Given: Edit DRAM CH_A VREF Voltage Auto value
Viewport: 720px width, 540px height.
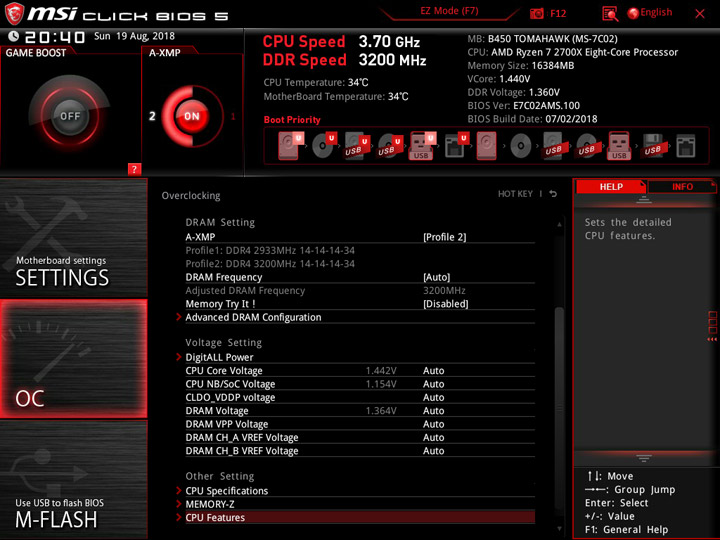Looking at the screenshot, I should click(x=433, y=437).
